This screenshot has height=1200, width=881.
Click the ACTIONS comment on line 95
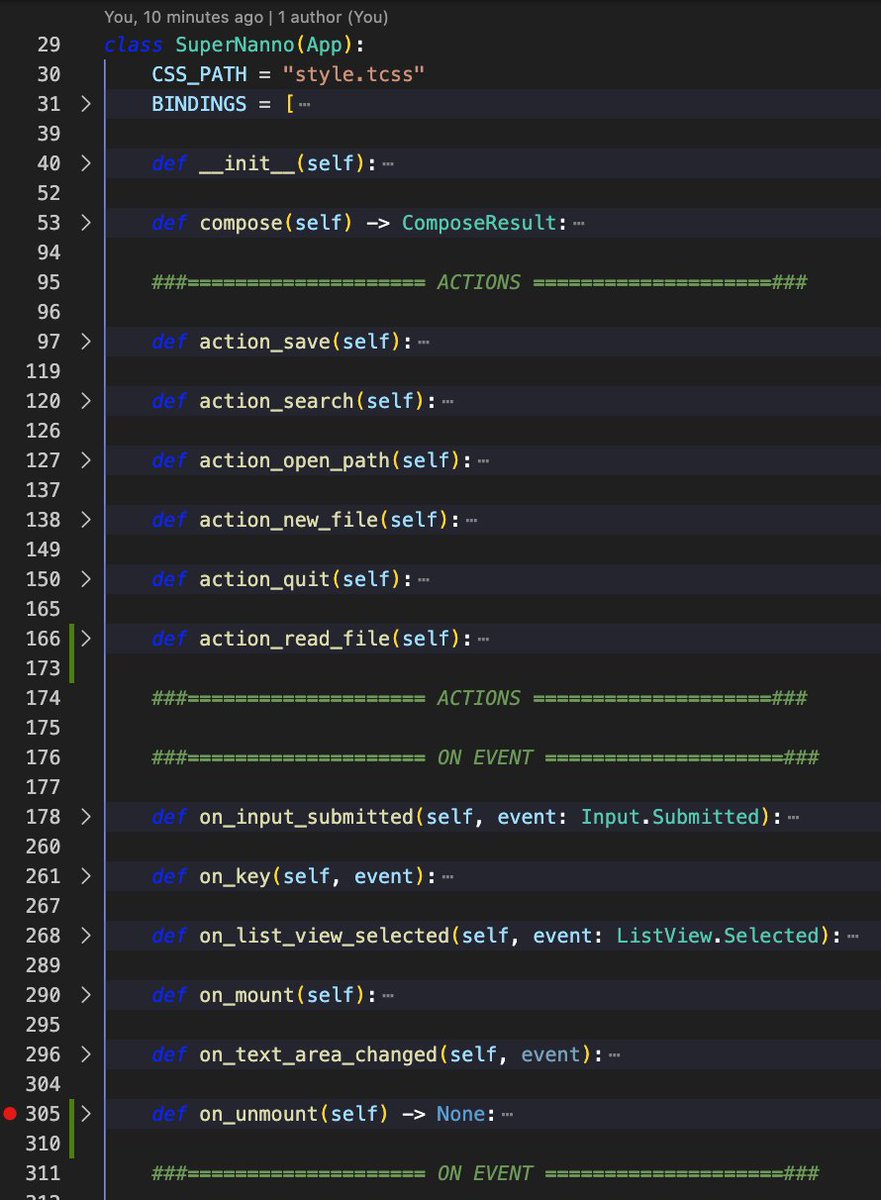point(479,283)
